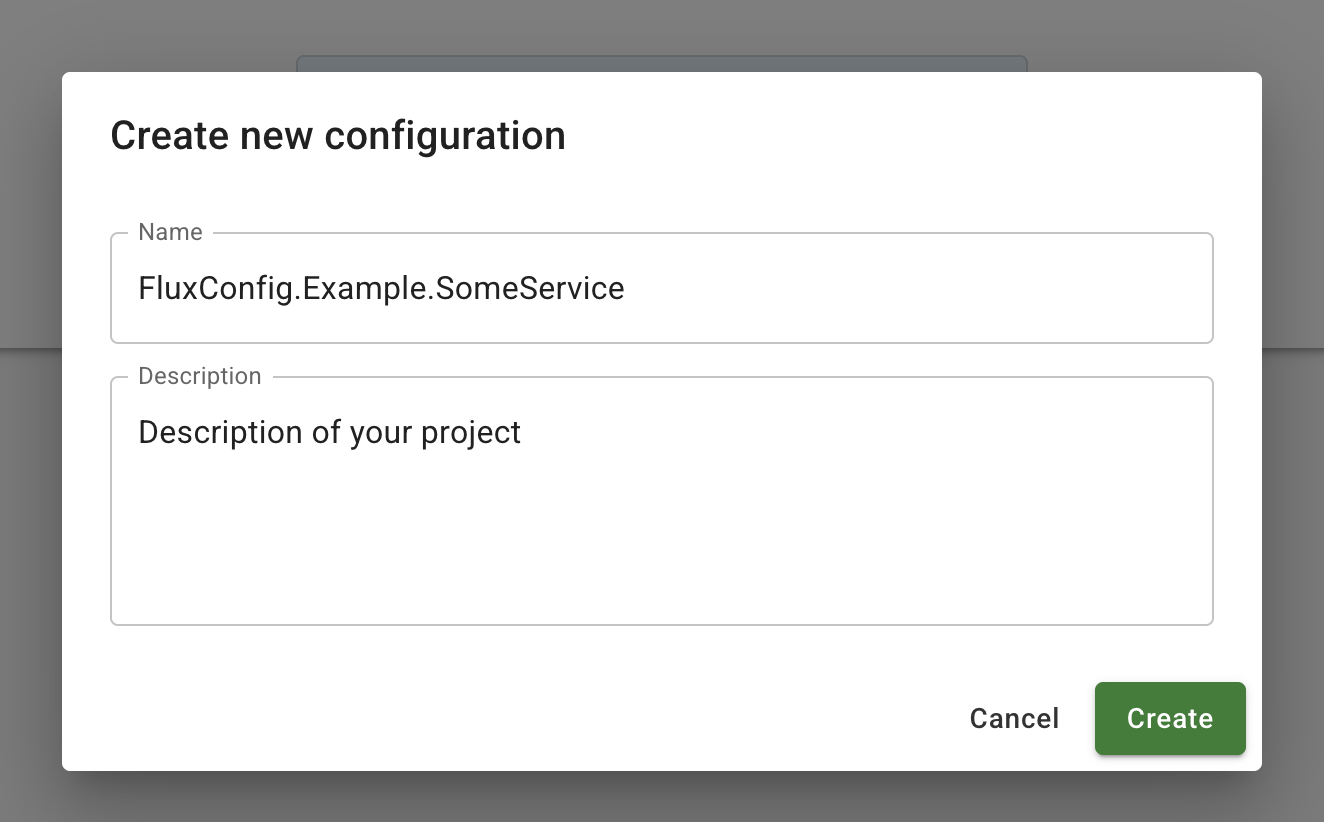Click the empty bottom area of Description box
Viewport: 1324px width, 822px height.
pyautogui.click(x=660, y=570)
